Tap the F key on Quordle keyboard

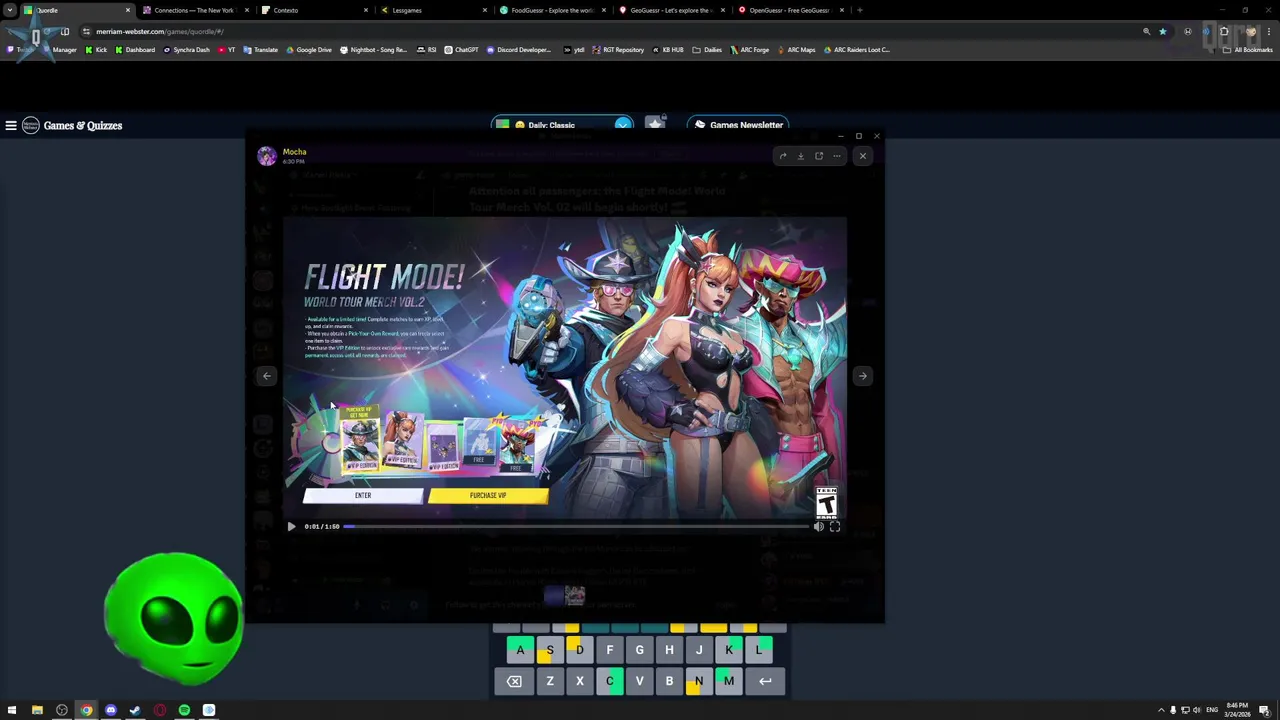pos(609,650)
